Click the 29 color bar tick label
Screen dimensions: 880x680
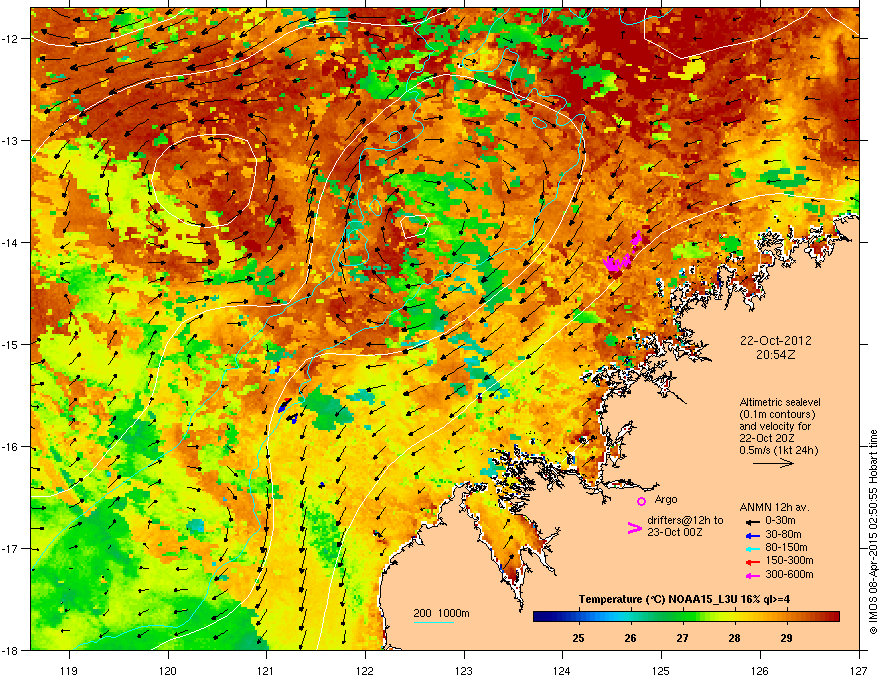(x=786, y=638)
